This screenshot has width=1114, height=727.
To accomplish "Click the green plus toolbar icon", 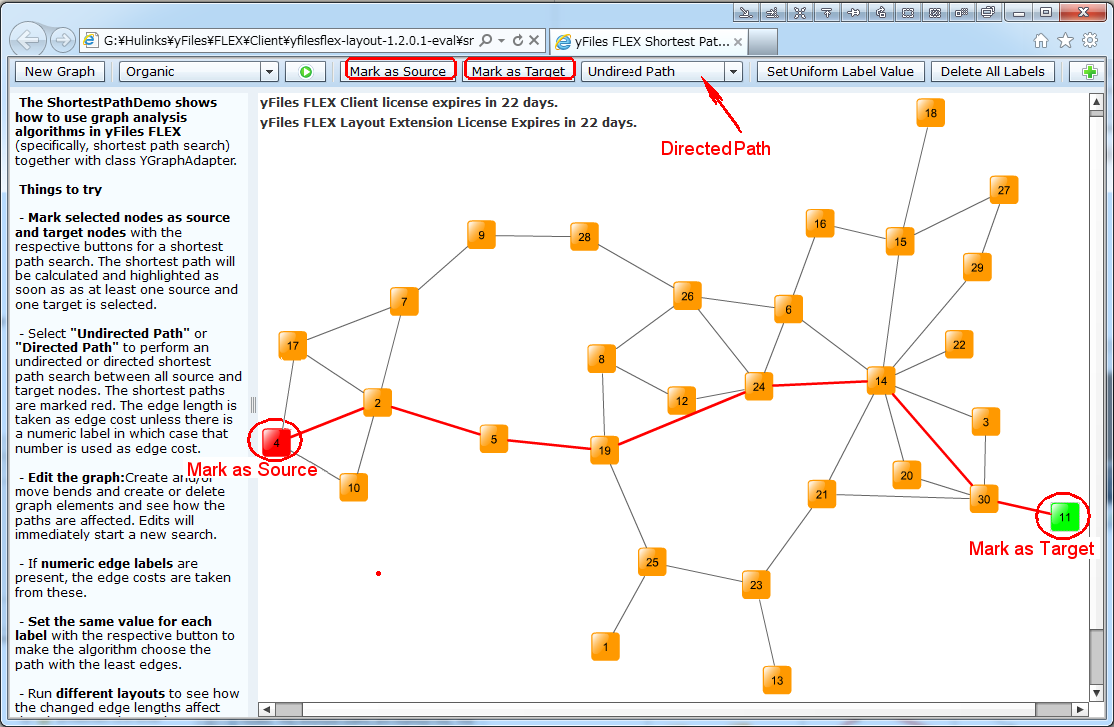I will [x=1088, y=72].
